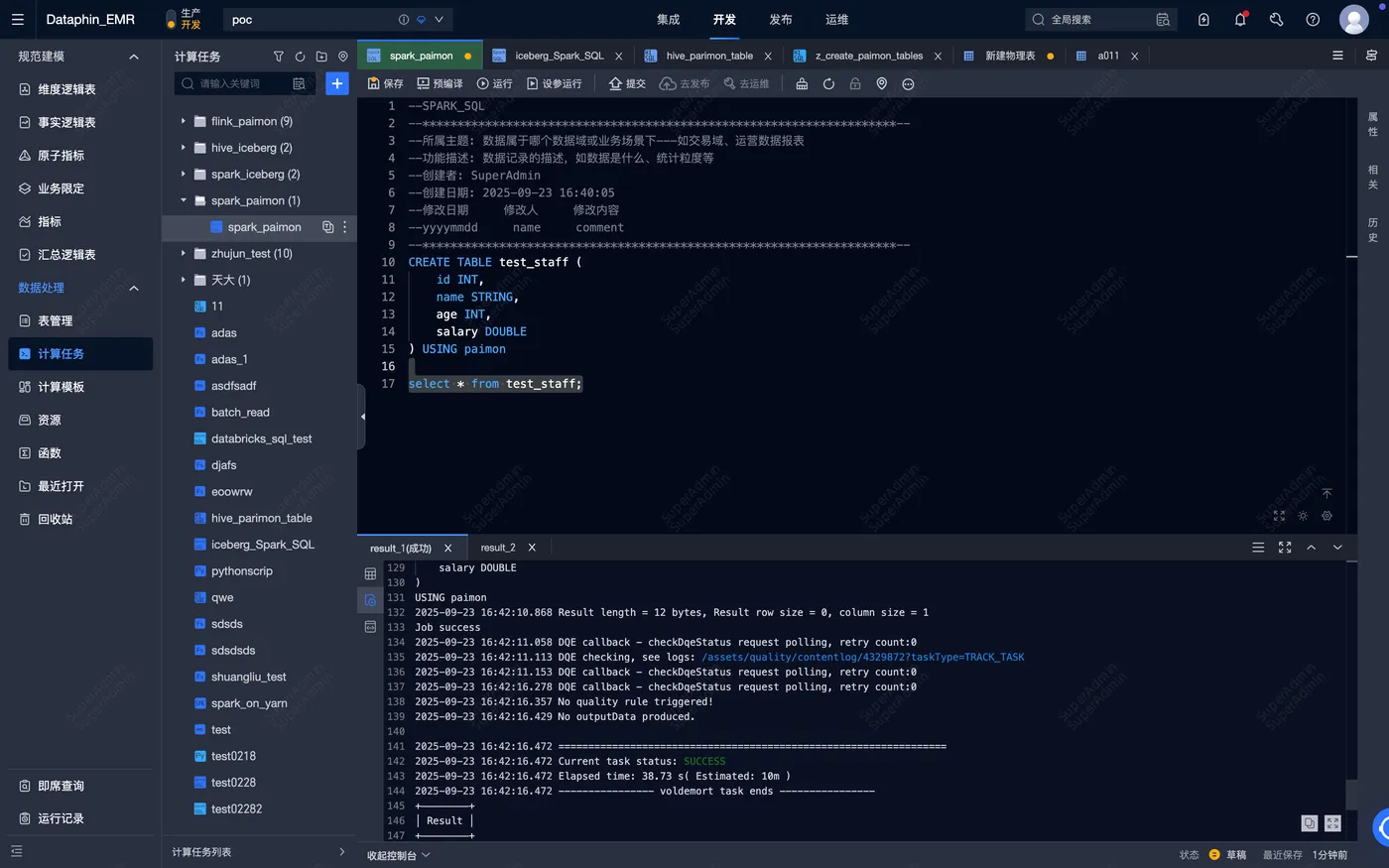The height and width of the screenshot is (868, 1389).
Task: Expand the flink_paimon folder
Action: 184,121
